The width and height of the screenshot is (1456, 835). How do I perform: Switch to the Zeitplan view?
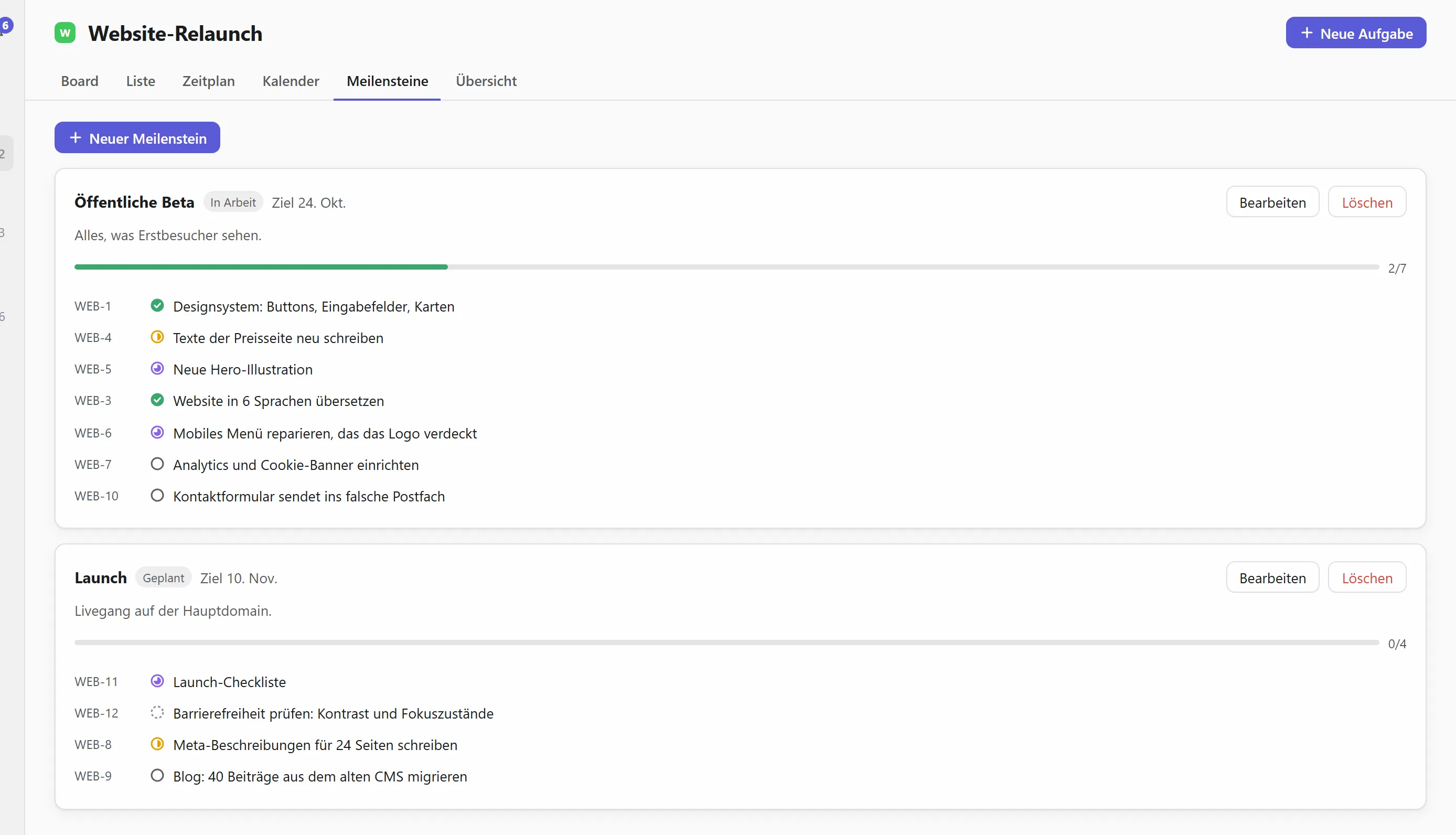209,81
